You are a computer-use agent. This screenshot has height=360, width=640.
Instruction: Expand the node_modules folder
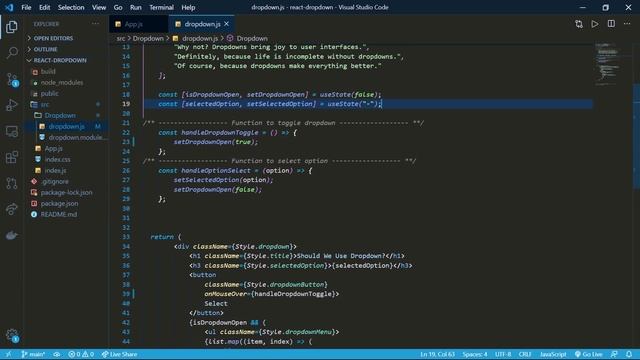62,82
